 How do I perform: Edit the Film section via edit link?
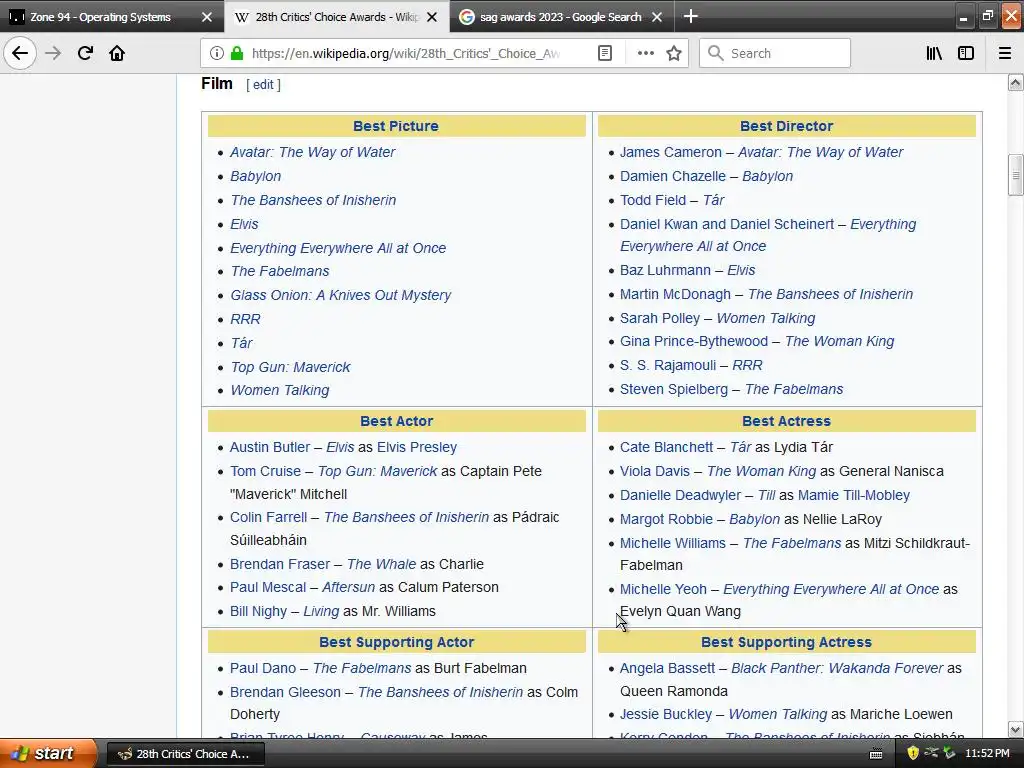[x=263, y=84]
